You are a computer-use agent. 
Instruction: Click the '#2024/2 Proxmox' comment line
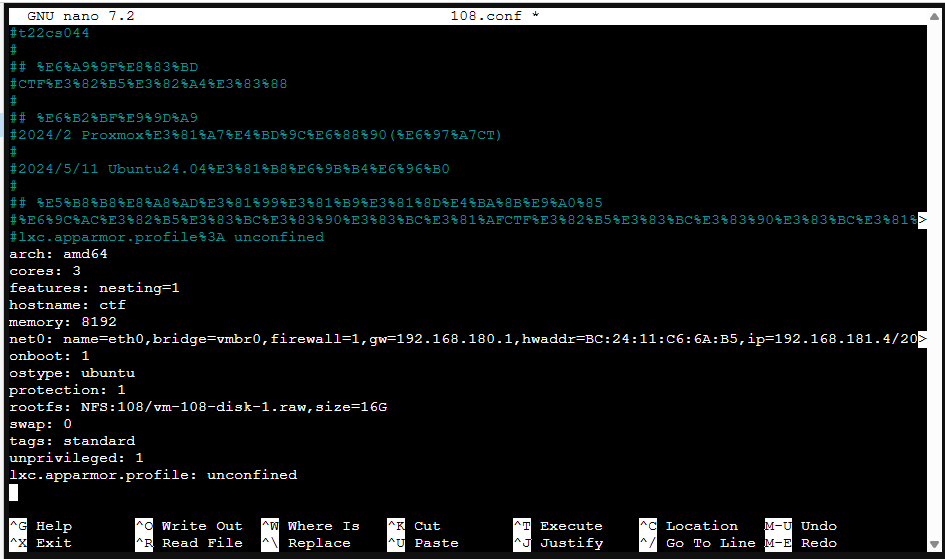click(256, 135)
